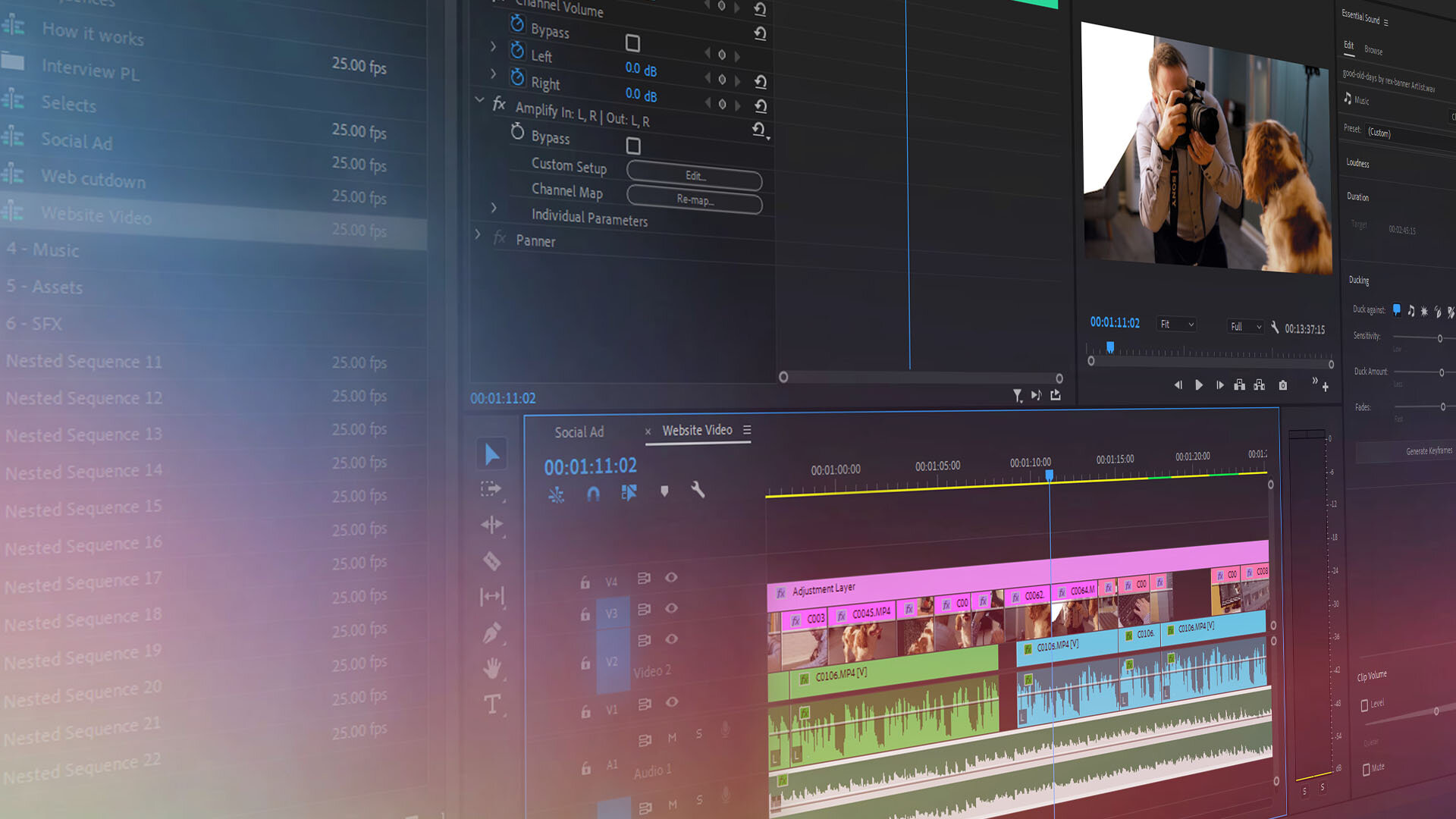Click the Left 0.0 dB value
The height and width of the screenshot is (819, 1456).
pyautogui.click(x=641, y=69)
